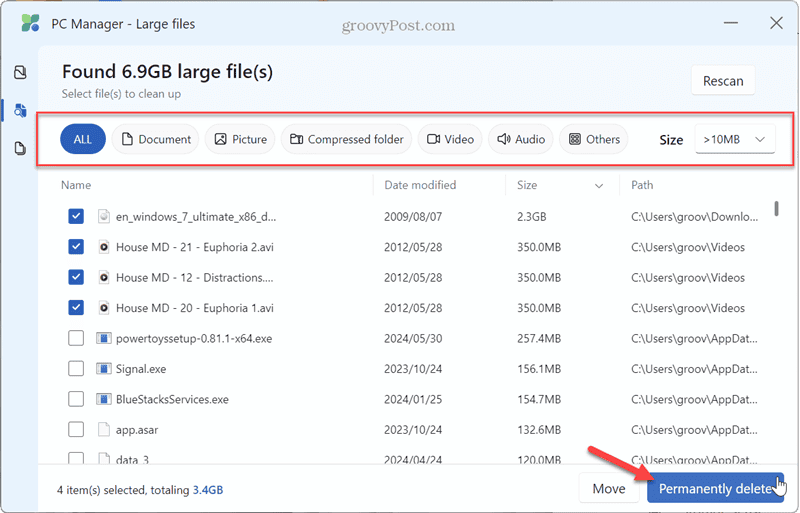Select the ALL filter tab
This screenshot has width=800, height=513.
83,139
